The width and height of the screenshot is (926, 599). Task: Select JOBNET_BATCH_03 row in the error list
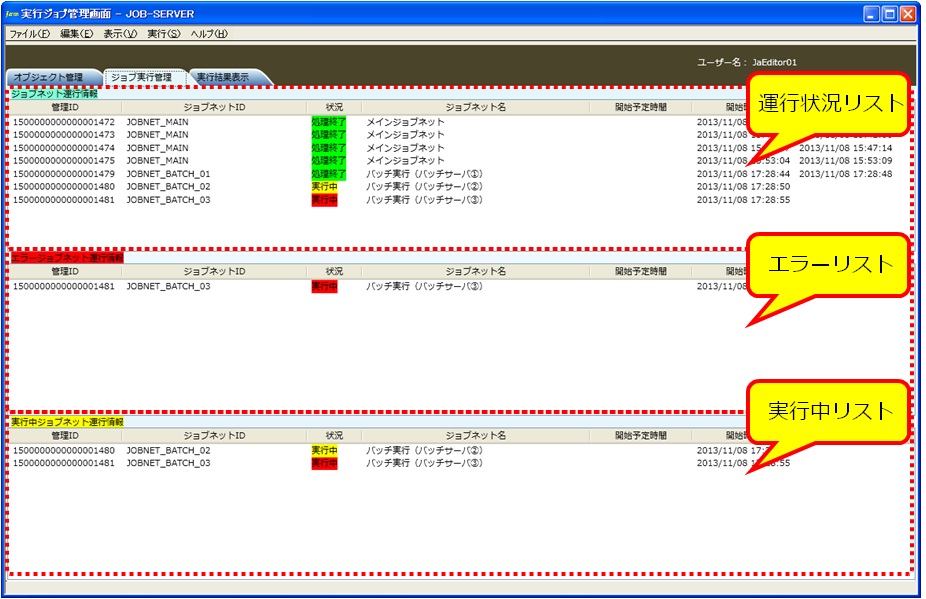click(168, 287)
